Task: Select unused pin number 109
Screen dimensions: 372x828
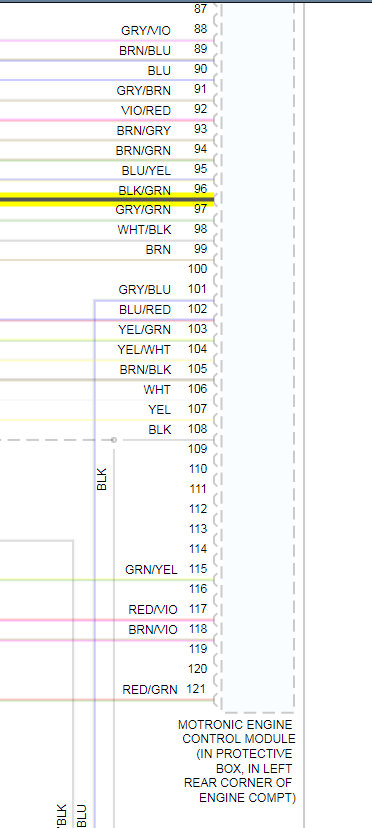Action: pyautogui.click(x=198, y=449)
